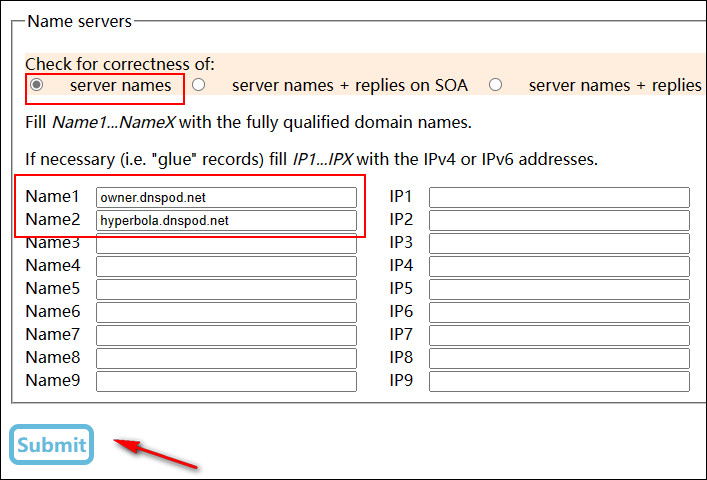Image resolution: width=707 pixels, height=480 pixels.
Task: Select the Name7 text field
Action: [x=226, y=335]
